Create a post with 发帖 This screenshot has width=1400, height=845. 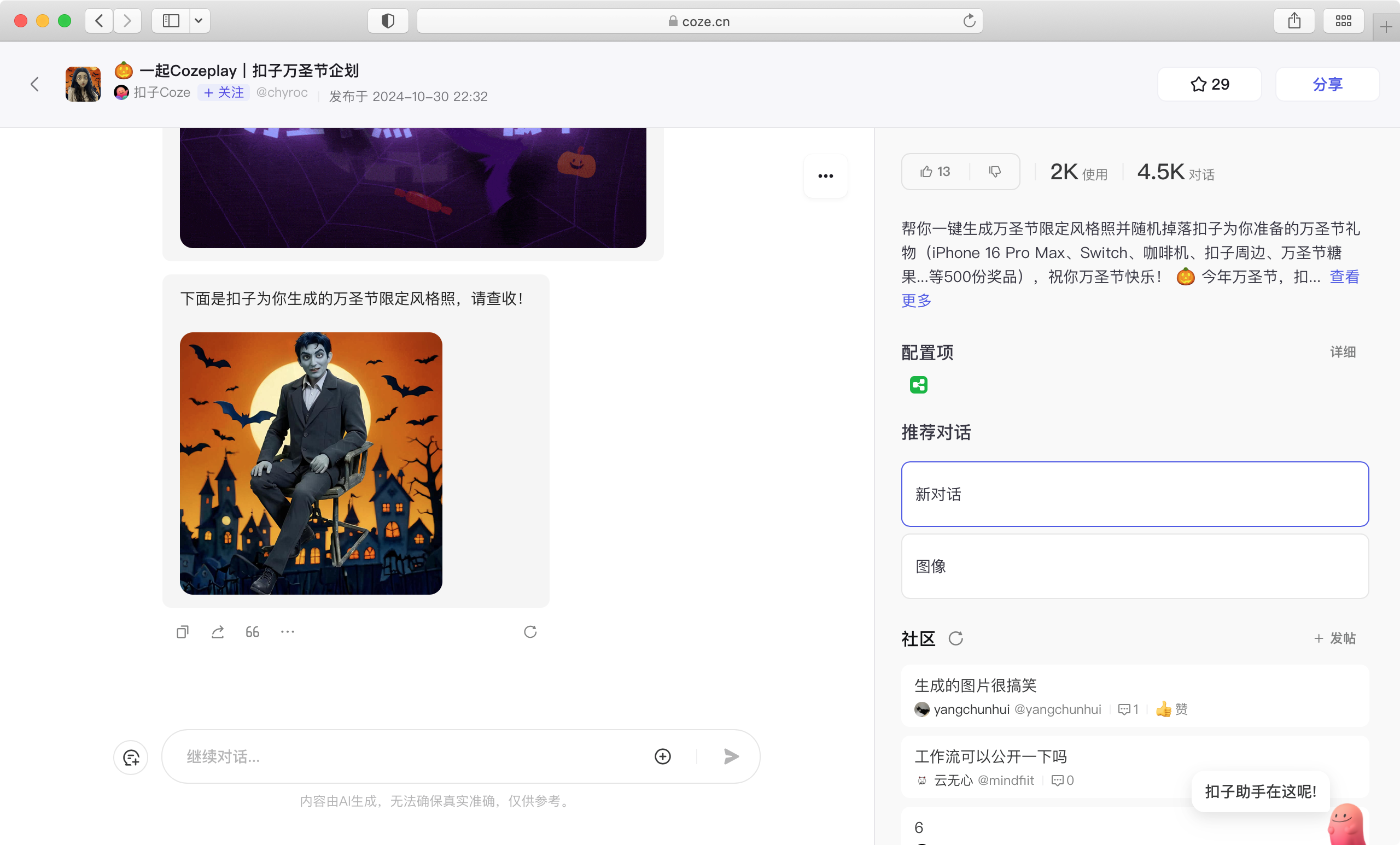pos(1335,638)
